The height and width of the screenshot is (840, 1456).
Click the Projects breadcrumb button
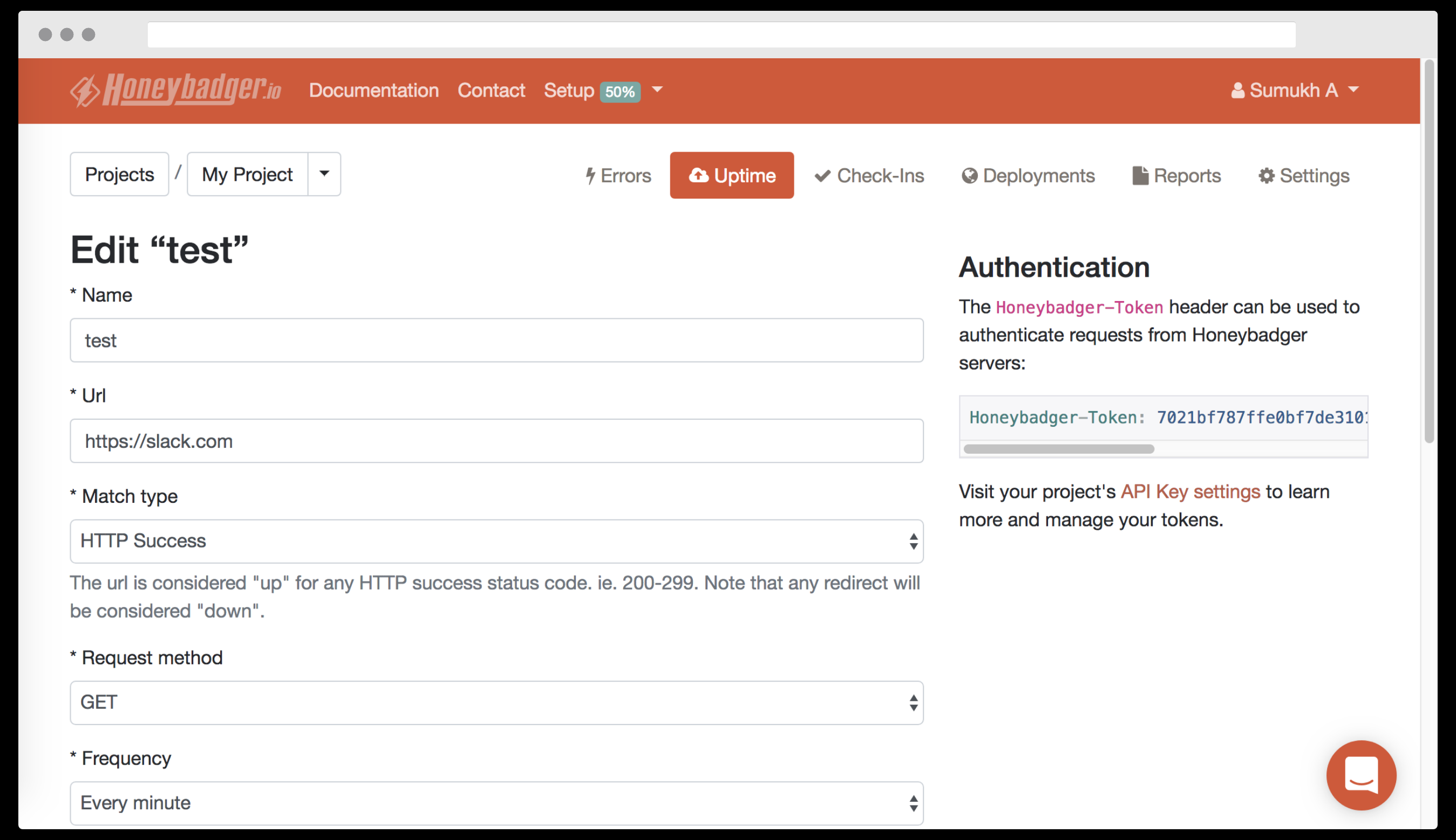click(x=119, y=174)
